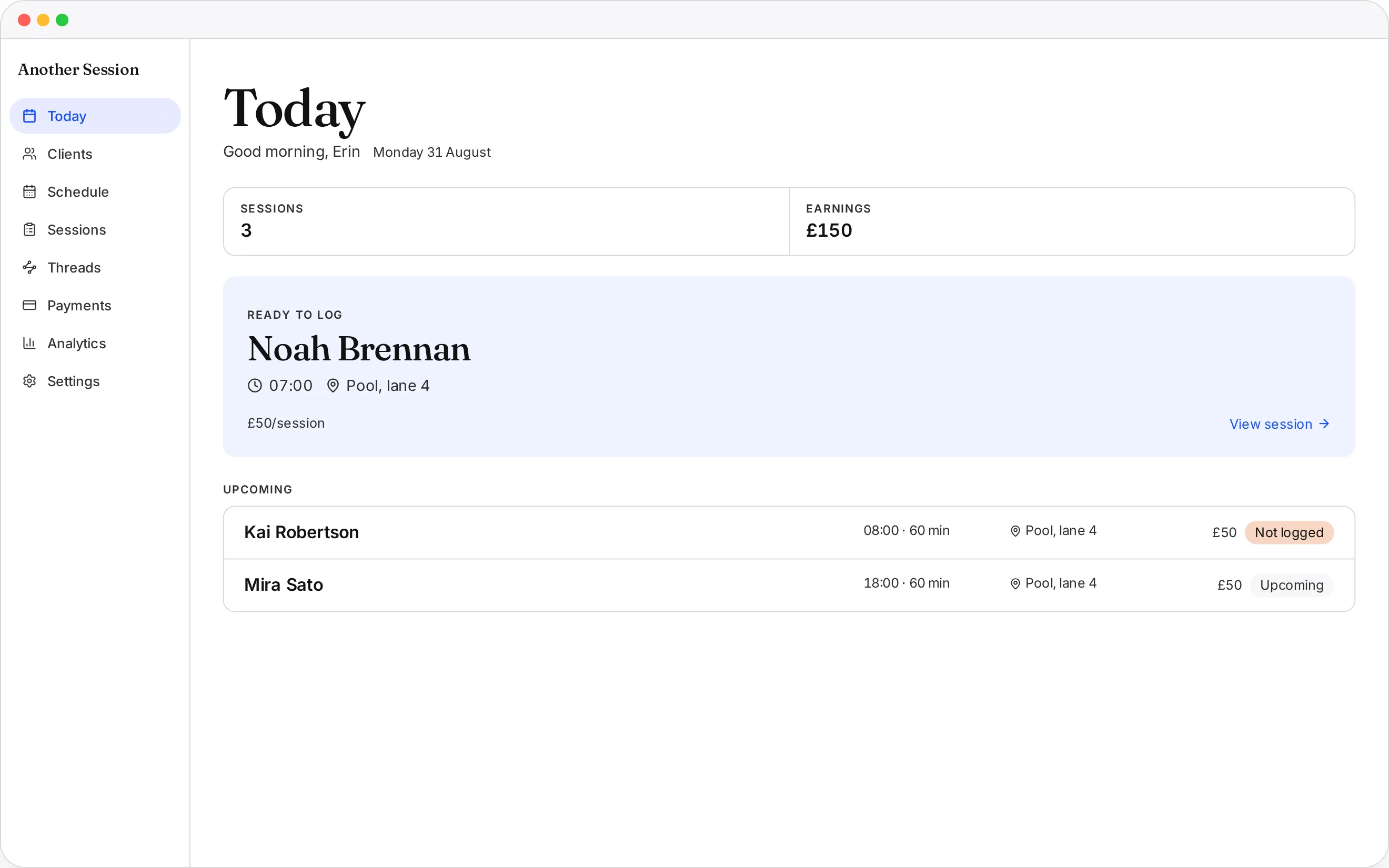
Task: Click the Pool, lane 4 text in Noah Brennan card
Action: coord(388,386)
